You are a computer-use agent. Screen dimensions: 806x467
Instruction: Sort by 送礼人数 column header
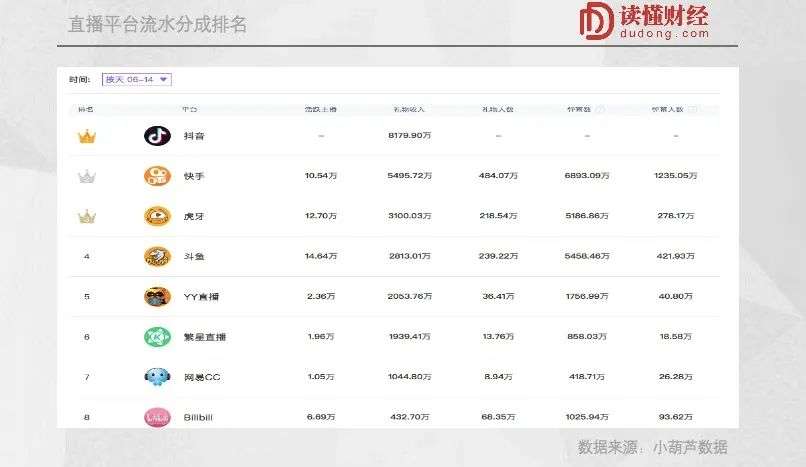pyautogui.click(x=498, y=109)
